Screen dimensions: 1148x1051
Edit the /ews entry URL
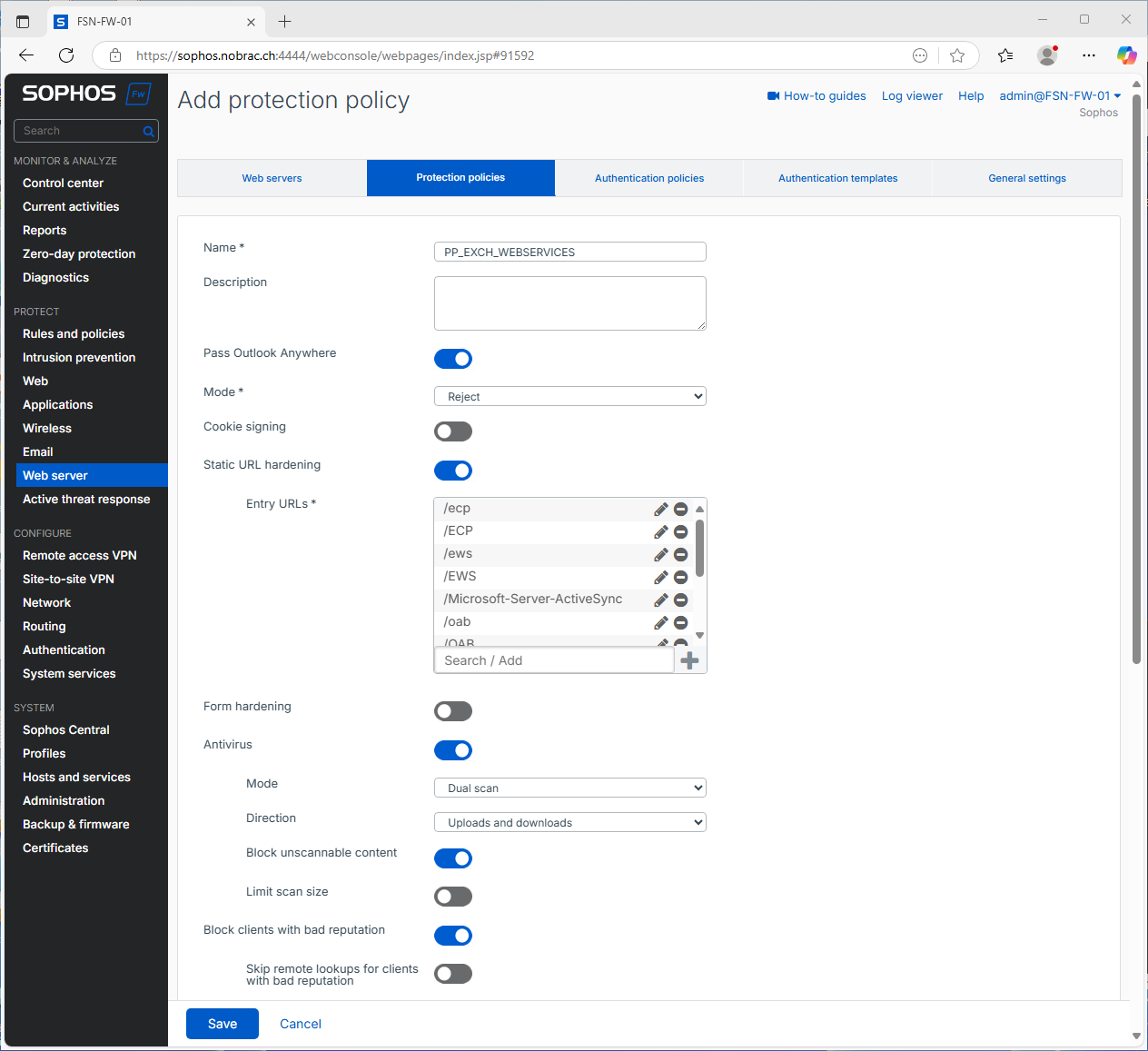[661, 554]
